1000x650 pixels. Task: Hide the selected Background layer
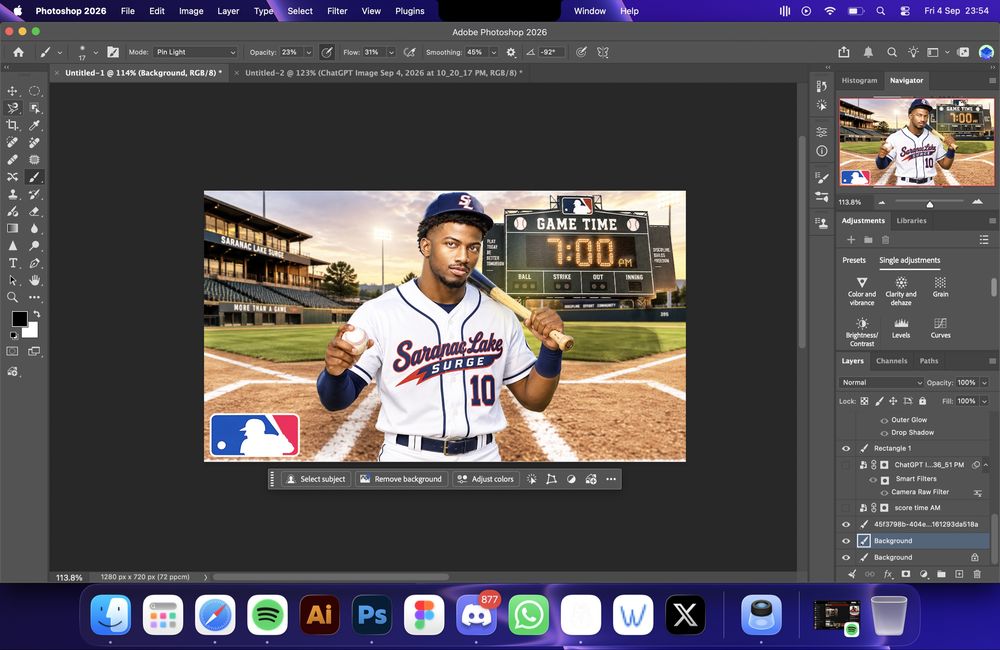tap(846, 541)
